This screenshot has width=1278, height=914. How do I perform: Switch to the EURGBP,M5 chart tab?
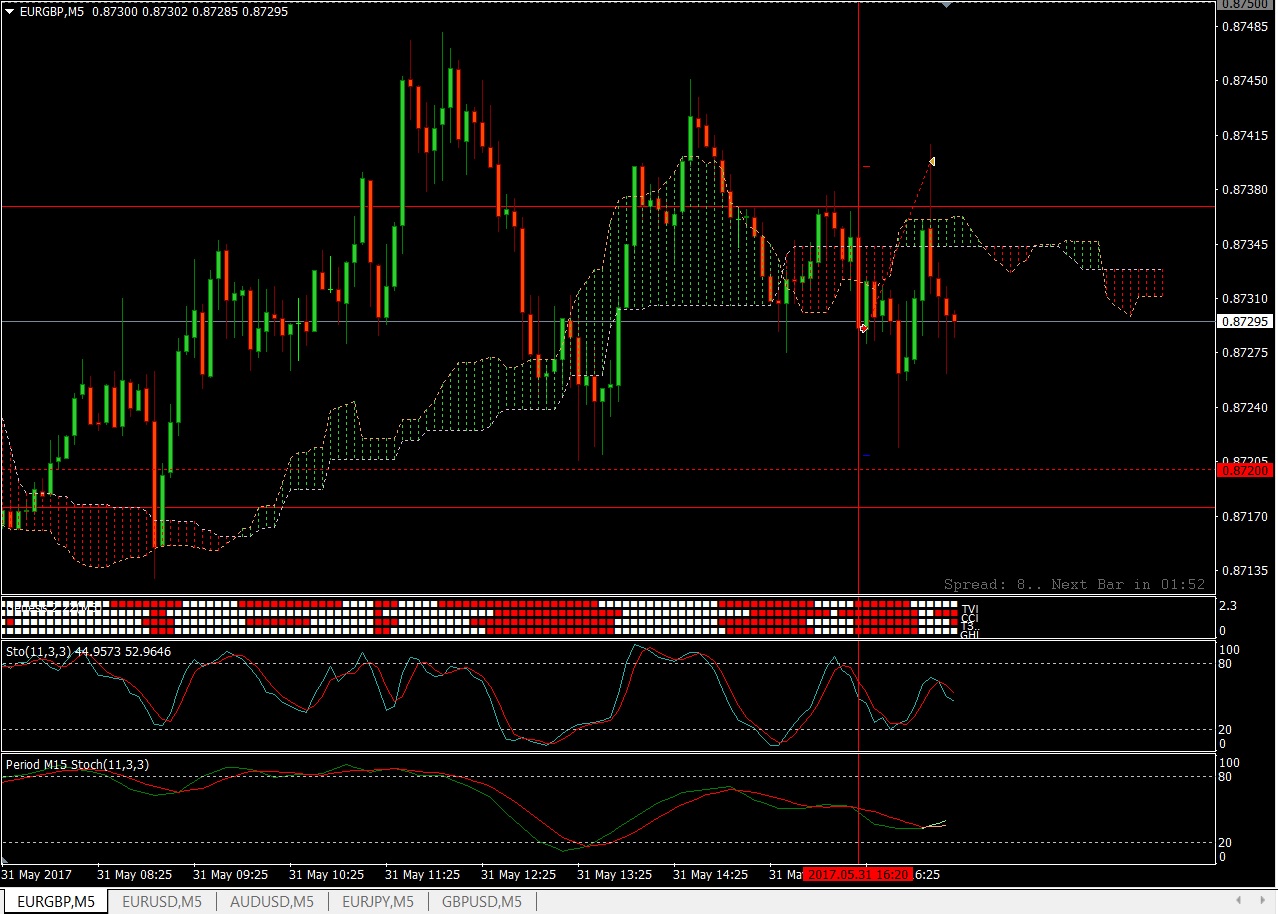tap(57, 902)
